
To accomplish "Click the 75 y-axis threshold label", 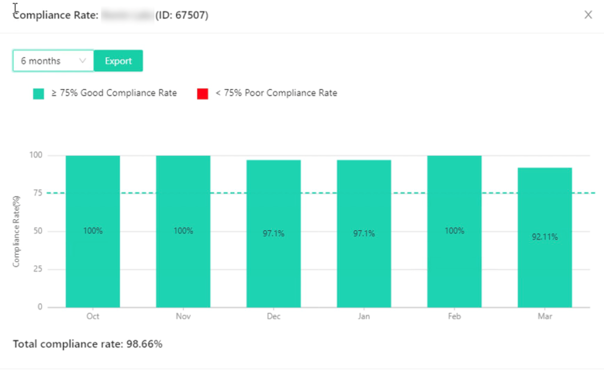I will click(38, 193).
